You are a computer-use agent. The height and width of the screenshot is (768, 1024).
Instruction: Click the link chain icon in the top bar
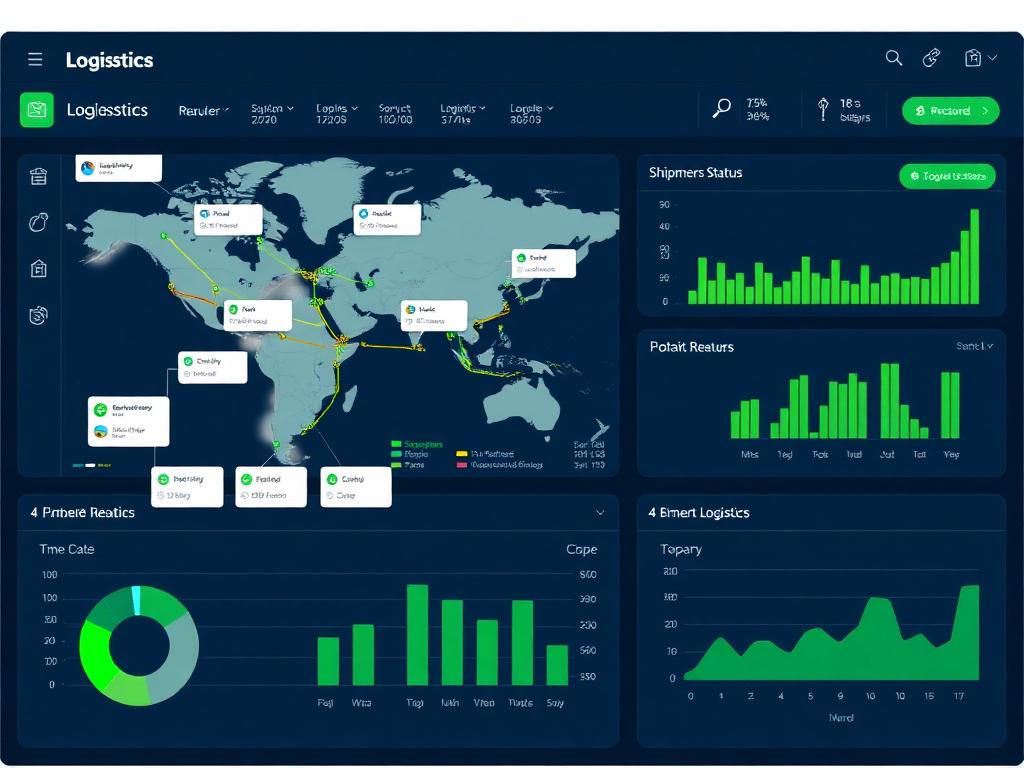tap(931, 57)
